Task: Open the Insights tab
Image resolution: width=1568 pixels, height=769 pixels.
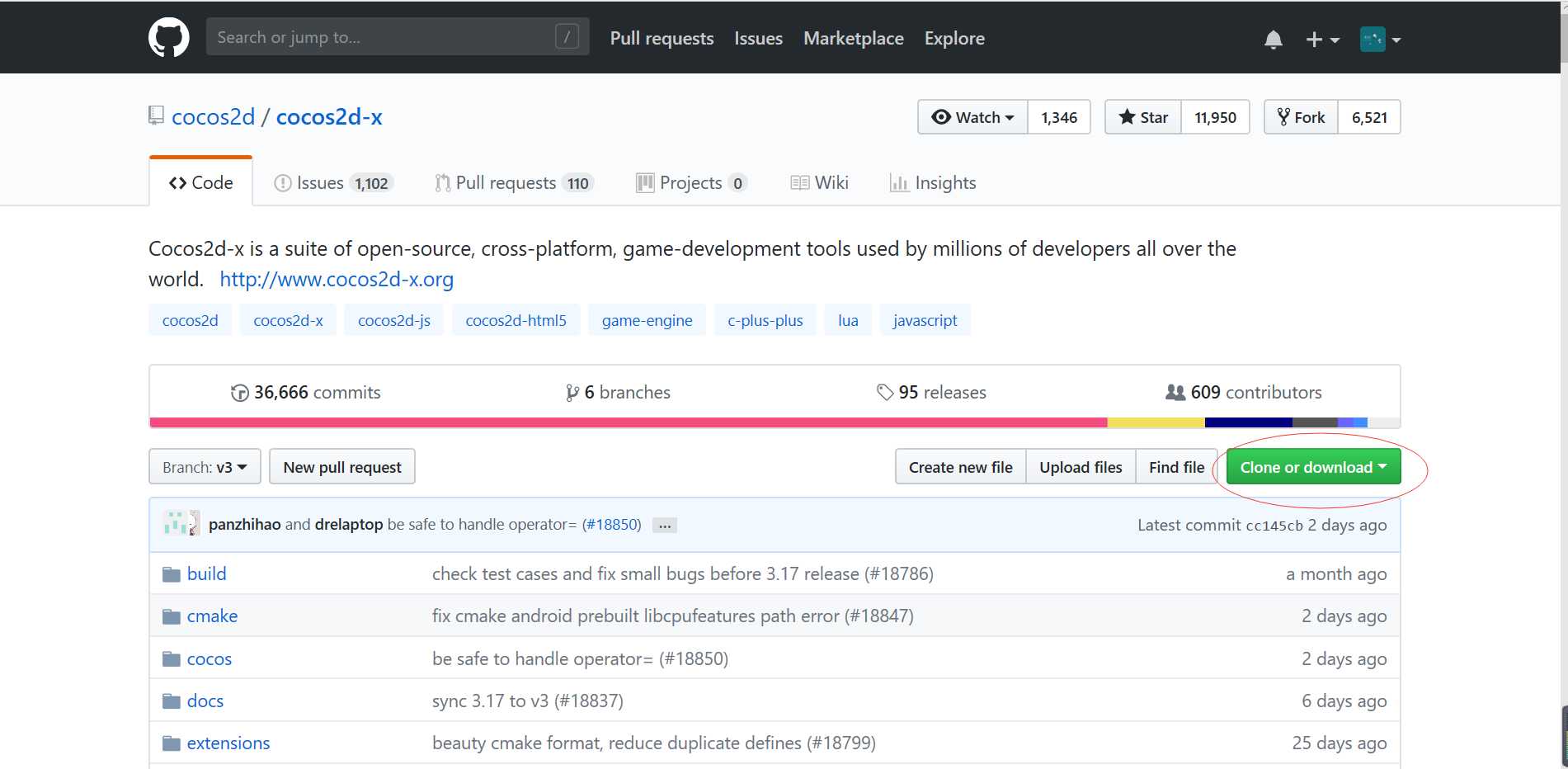Action: 933,182
